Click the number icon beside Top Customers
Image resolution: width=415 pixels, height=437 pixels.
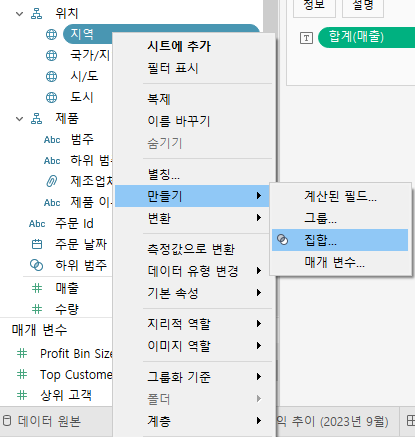click(22, 374)
